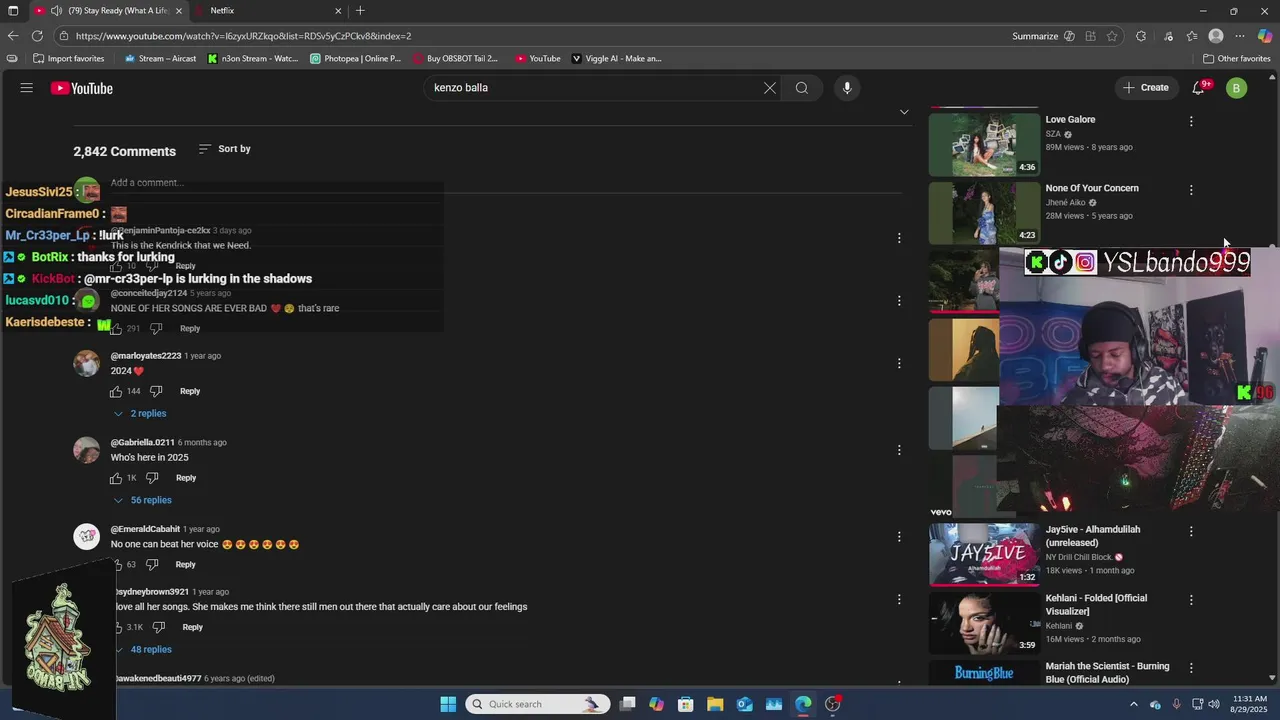This screenshot has height=720, width=1280.
Task: Mute the YouTube tab speaker icon
Action: (56, 11)
